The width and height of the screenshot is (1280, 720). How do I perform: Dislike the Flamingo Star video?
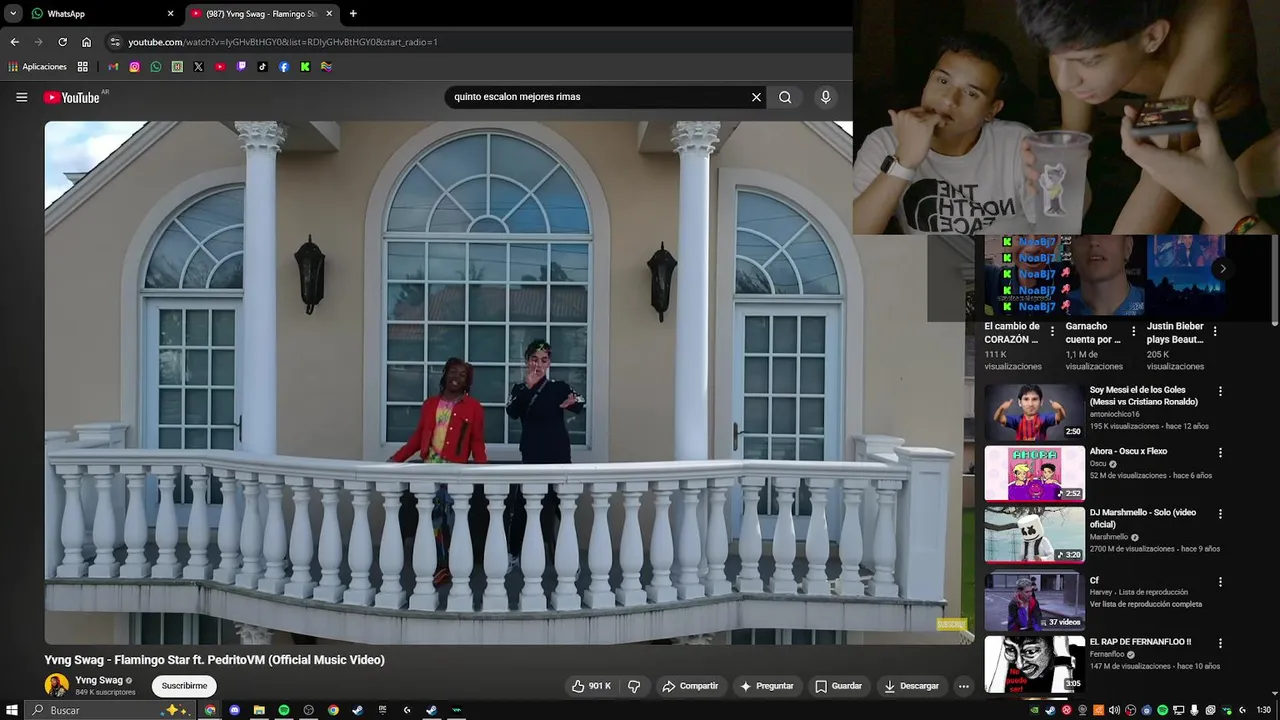coord(633,686)
